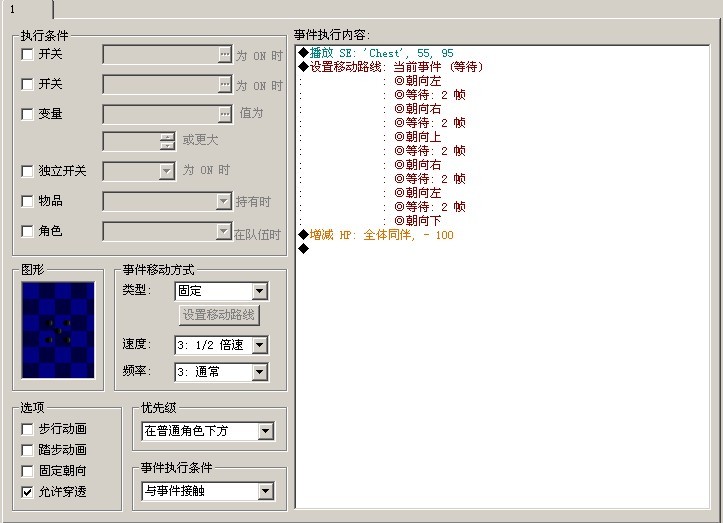Toggle the 踏步动画 option
The width and height of the screenshot is (723, 523).
[x=27, y=450]
